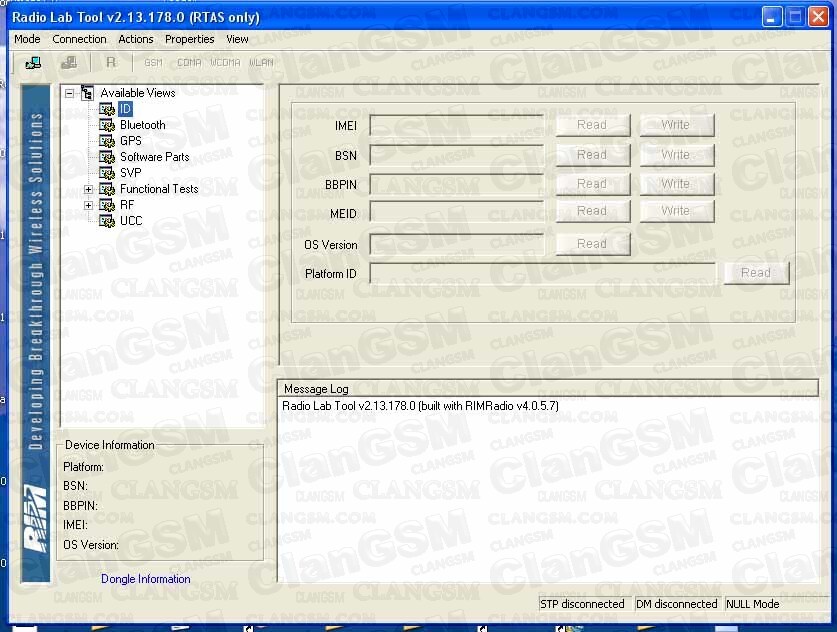Click the Available Views root icon
The height and width of the screenshot is (632, 837).
tap(88, 93)
